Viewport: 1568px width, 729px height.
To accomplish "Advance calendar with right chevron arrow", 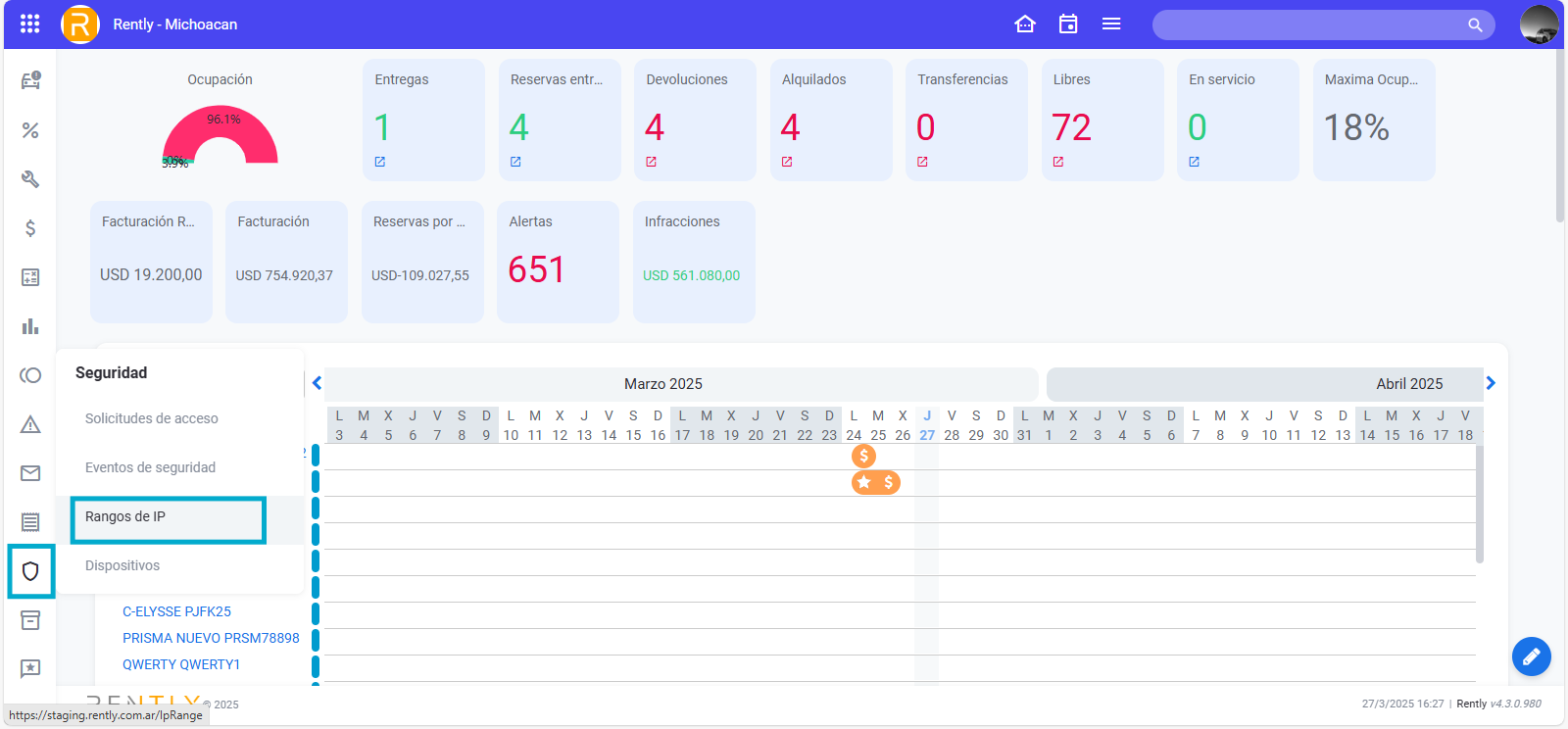I will pos(1491,383).
